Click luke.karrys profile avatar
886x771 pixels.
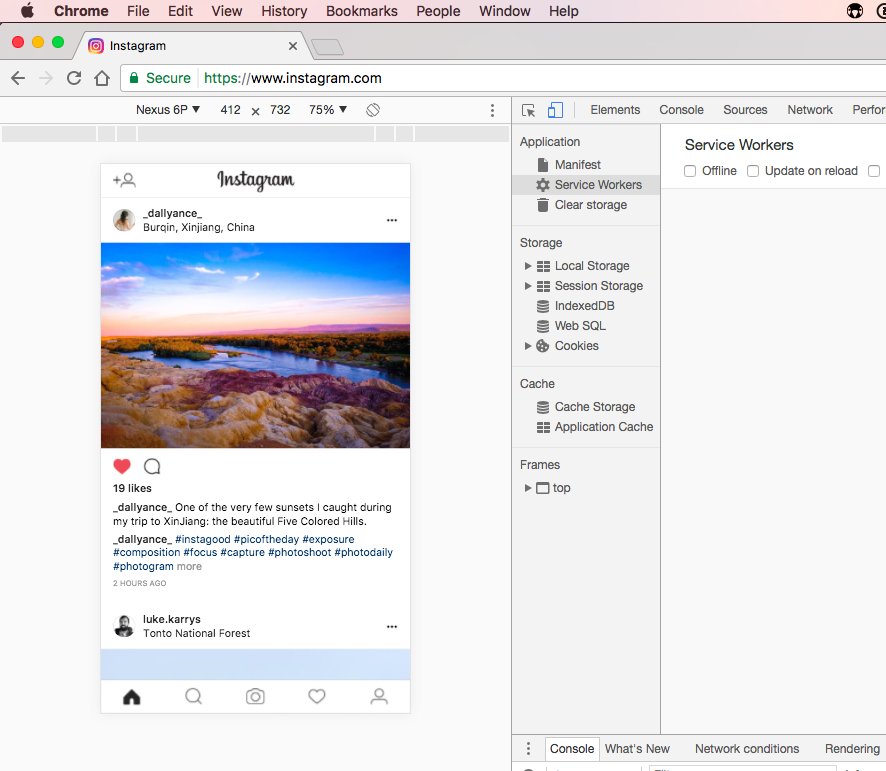pos(124,626)
